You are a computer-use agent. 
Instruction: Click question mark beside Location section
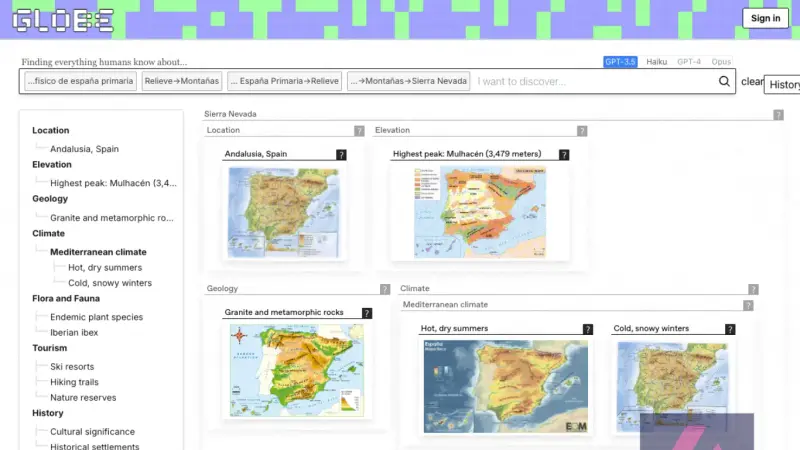359,131
